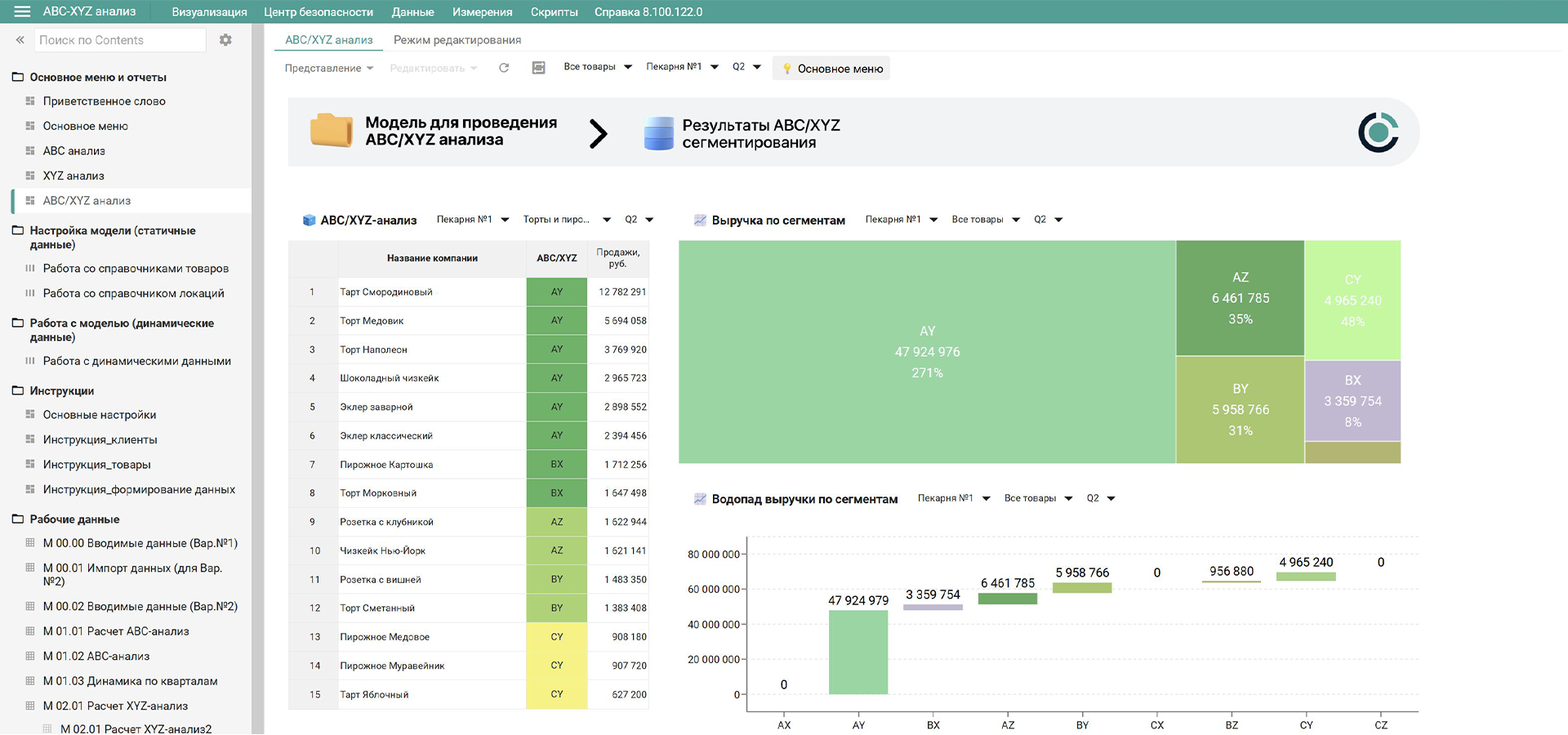The image size is (1568, 735).
Task: Open Contents settings gear icon
Action: (225, 40)
